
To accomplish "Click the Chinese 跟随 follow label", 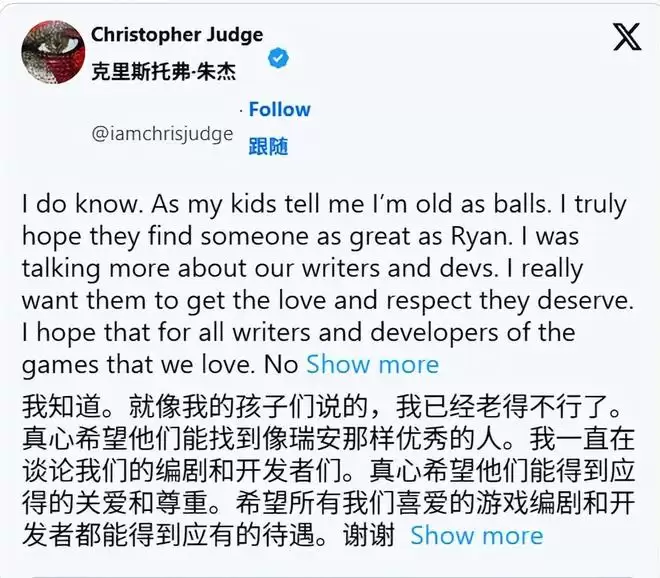I will (268, 146).
